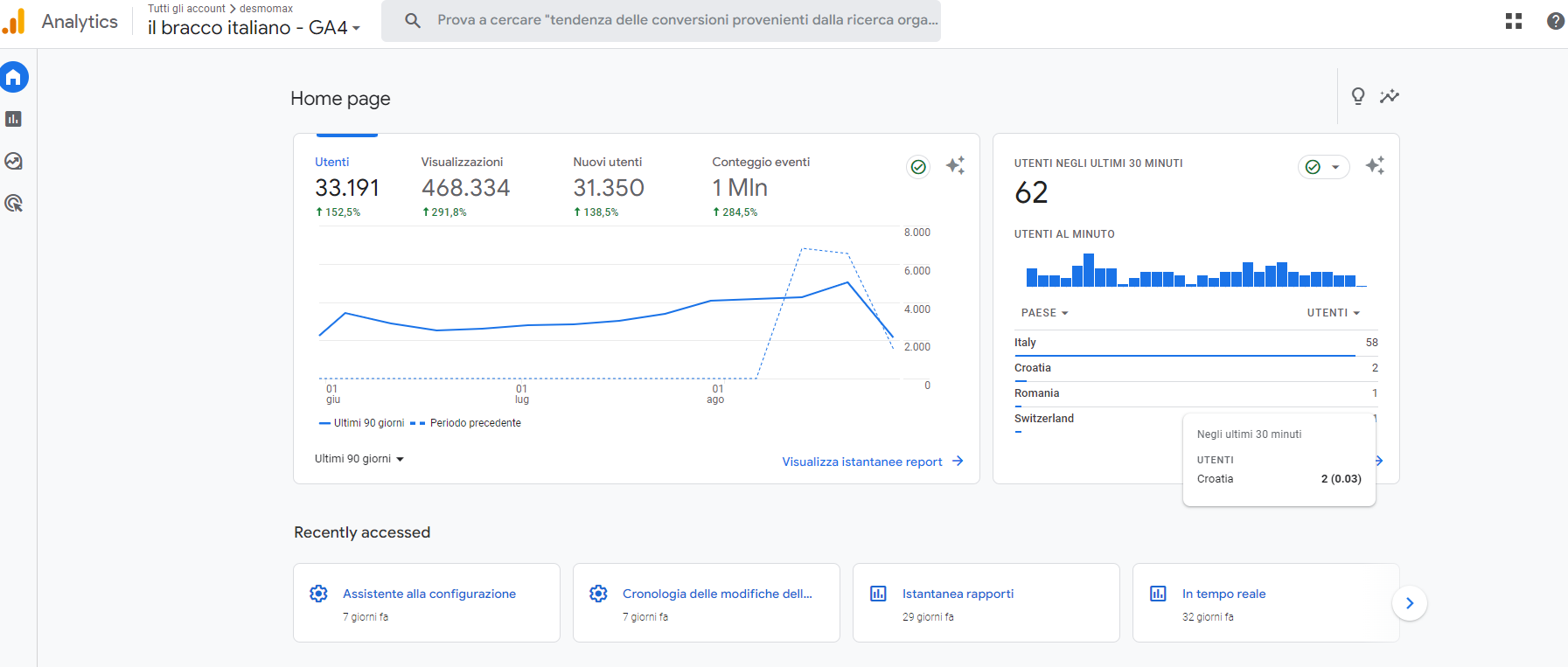Open the check-mark dropdown on the realtime card
The width and height of the screenshot is (1568, 667).
coord(1323,167)
